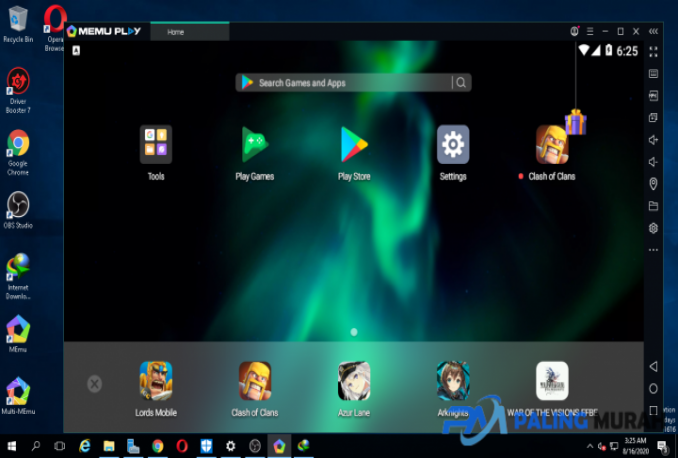
Task: Launch Clash of Clans from home screen
Action: [552, 145]
